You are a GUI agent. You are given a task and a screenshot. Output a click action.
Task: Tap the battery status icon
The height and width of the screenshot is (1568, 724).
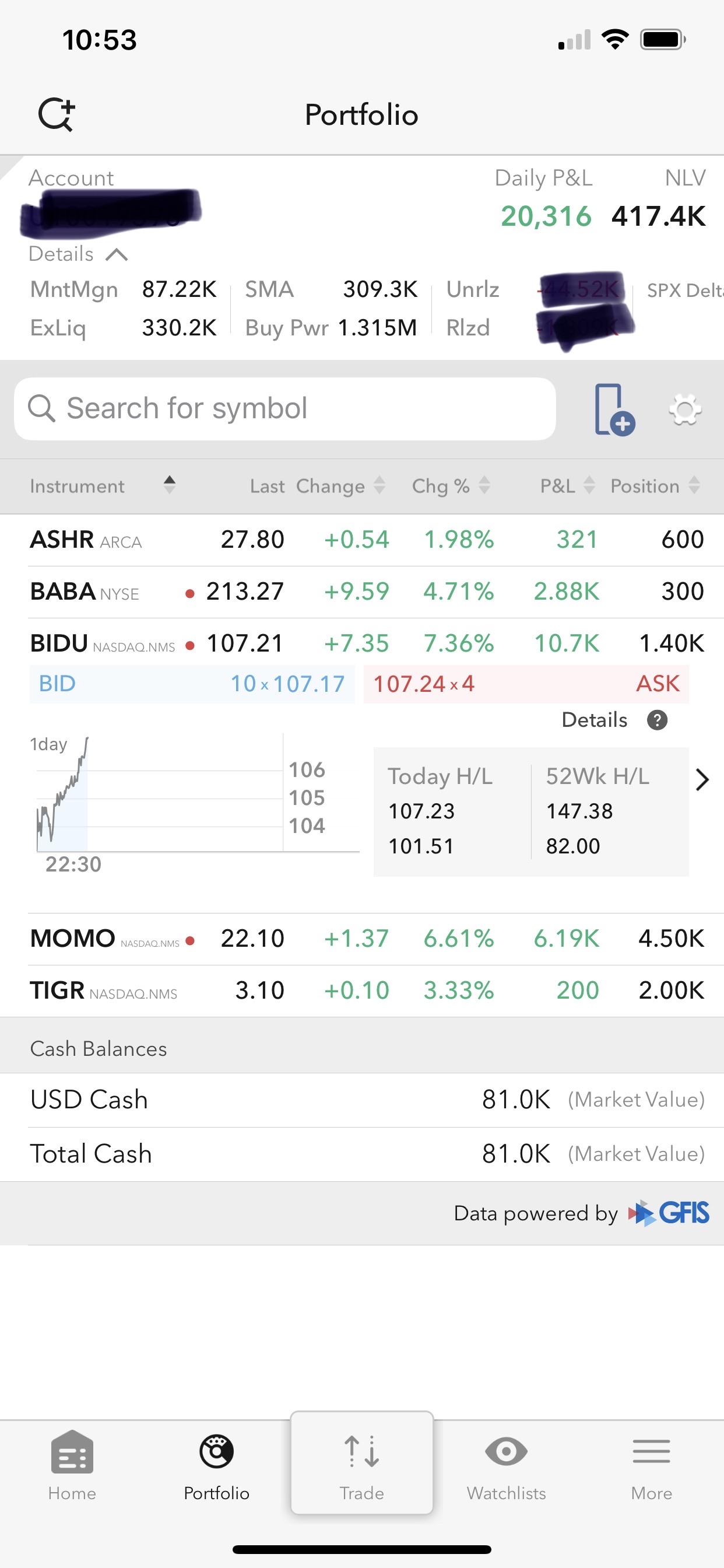(663, 40)
